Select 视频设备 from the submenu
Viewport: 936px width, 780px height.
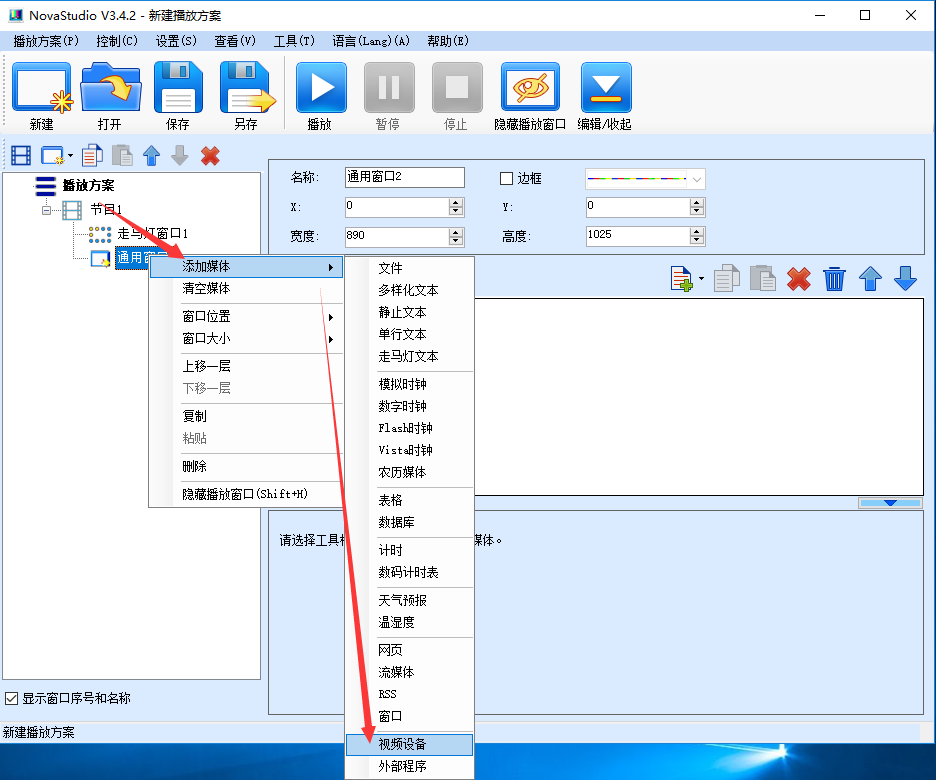tap(408, 745)
